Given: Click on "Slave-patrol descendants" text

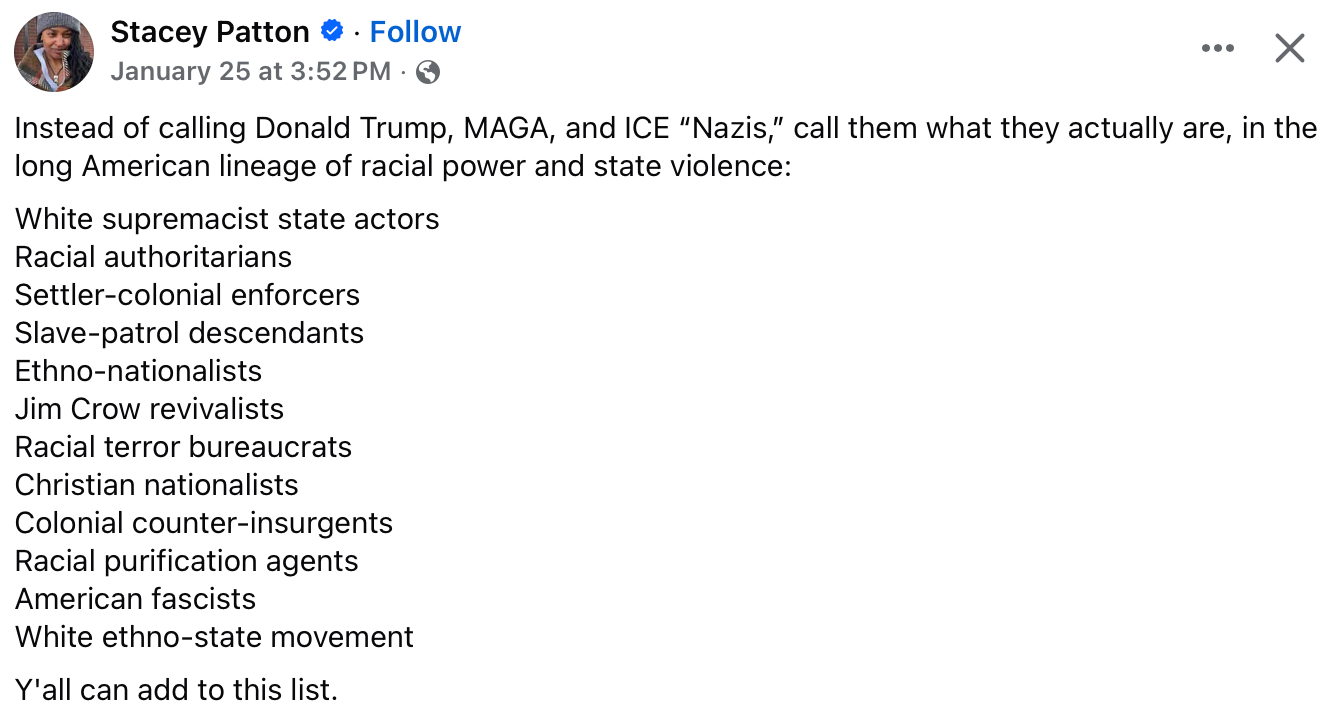Looking at the screenshot, I should click(x=189, y=333).
